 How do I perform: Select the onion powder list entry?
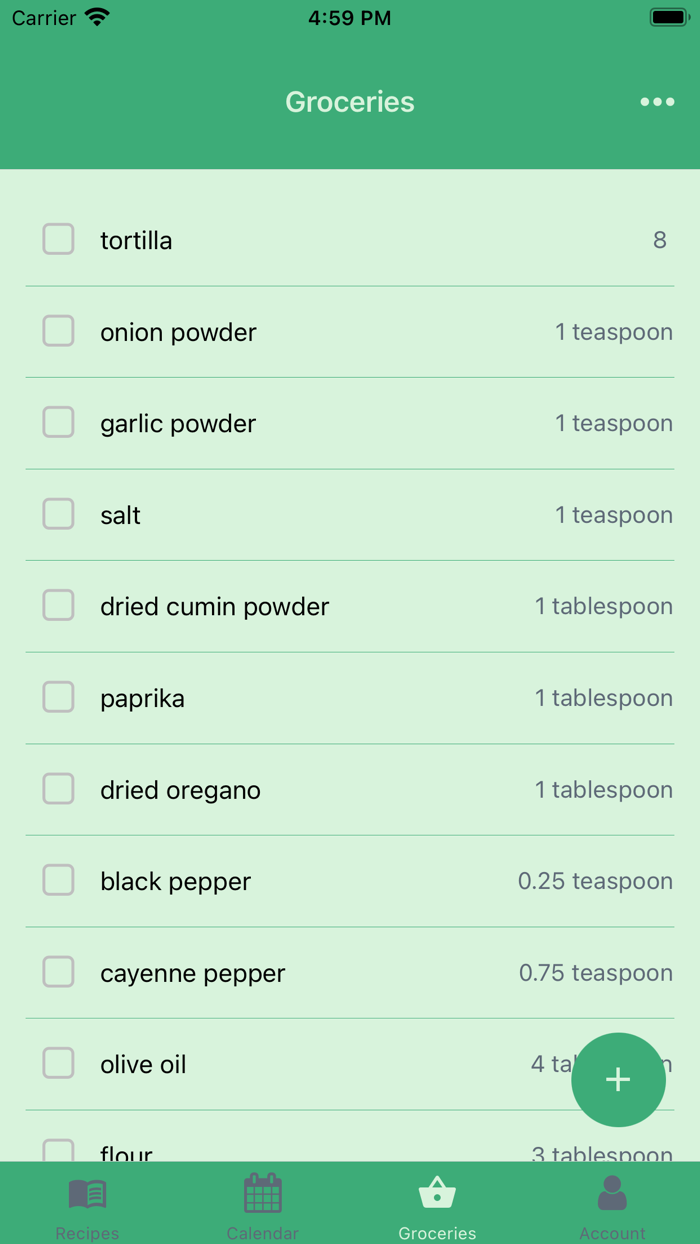[350, 331]
